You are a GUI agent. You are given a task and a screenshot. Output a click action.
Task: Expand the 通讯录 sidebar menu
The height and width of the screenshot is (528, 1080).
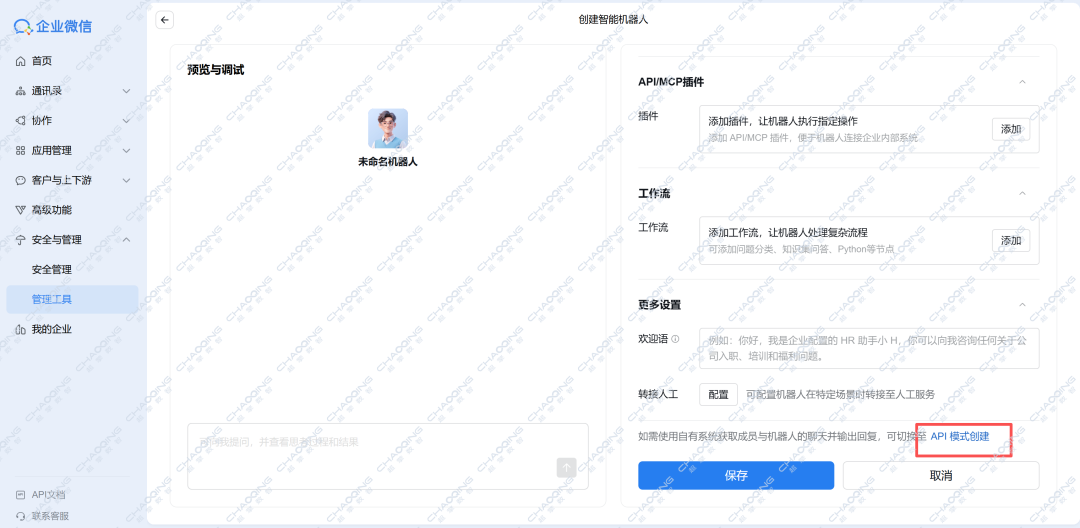coord(126,91)
